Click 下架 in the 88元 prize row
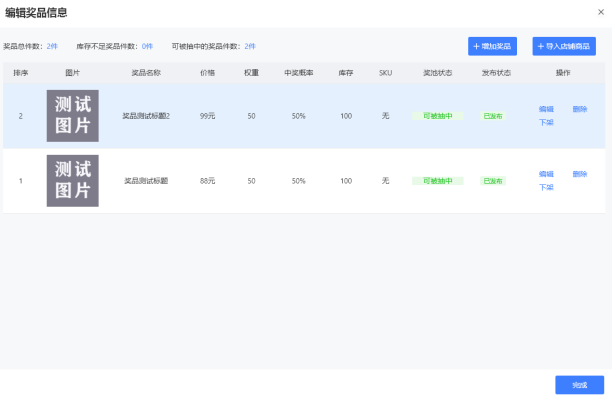The width and height of the screenshot is (612, 399). pyautogui.click(x=546, y=187)
